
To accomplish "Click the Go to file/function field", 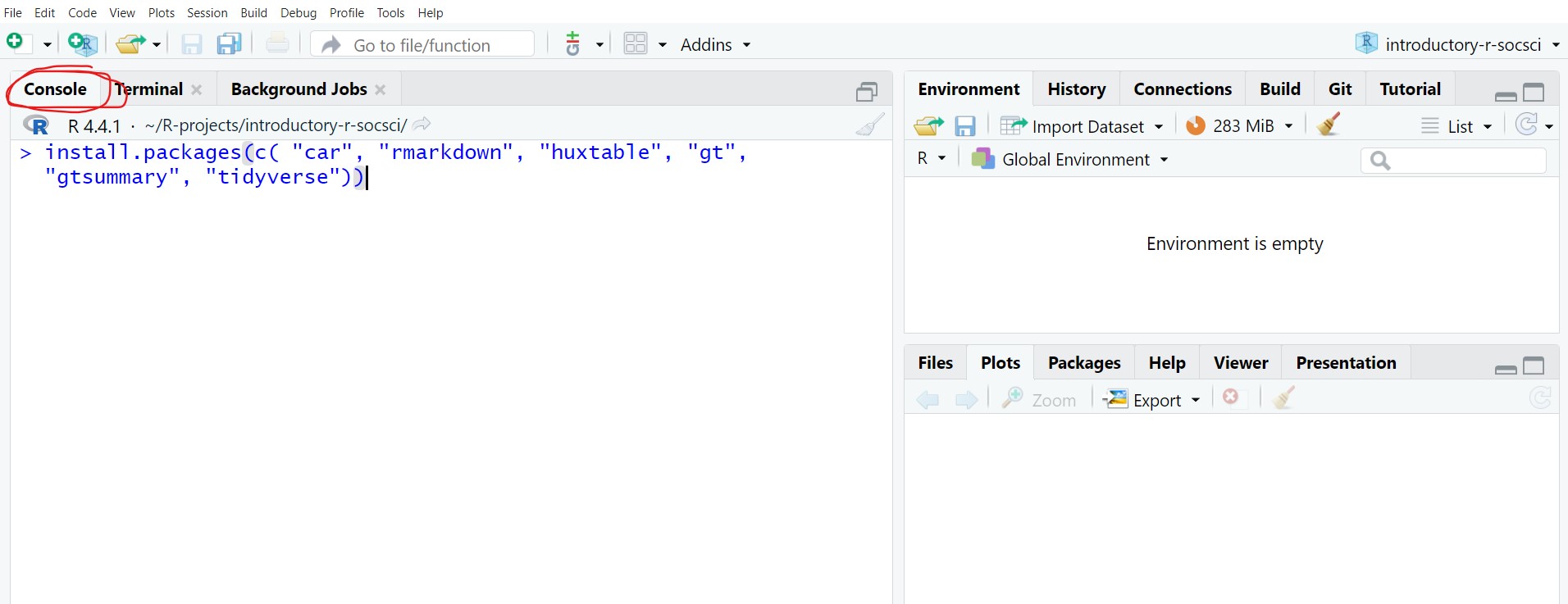I will pyautogui.click(x=423, y=44).
